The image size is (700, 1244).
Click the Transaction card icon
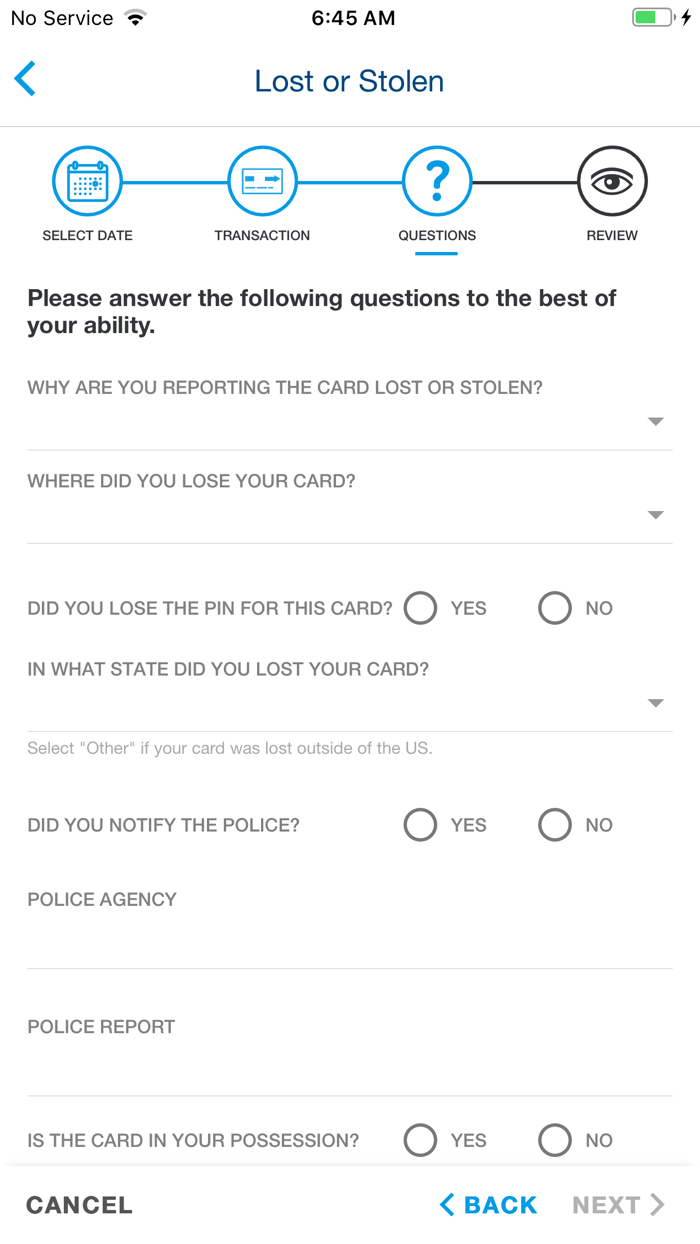262,181
